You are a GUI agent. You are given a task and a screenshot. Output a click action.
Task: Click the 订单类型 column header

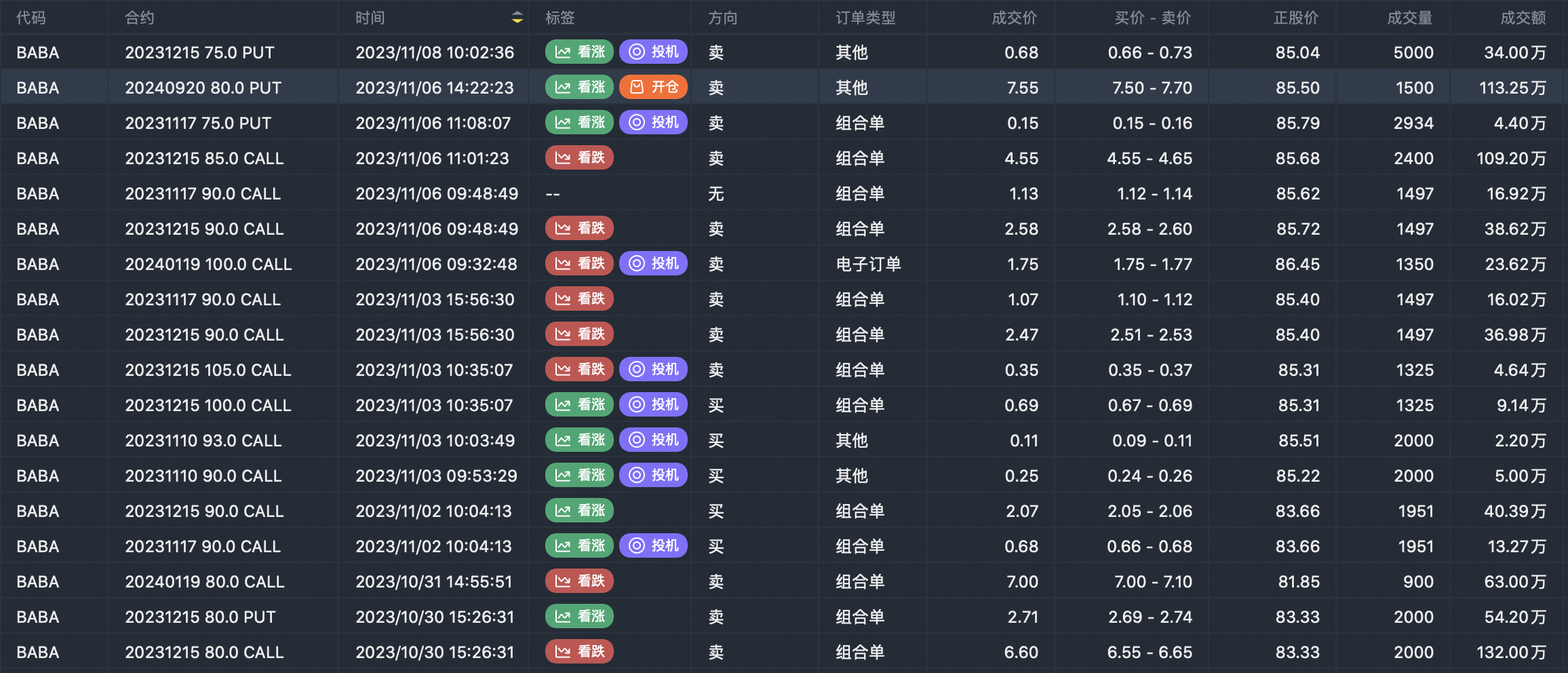coord(865,18)
